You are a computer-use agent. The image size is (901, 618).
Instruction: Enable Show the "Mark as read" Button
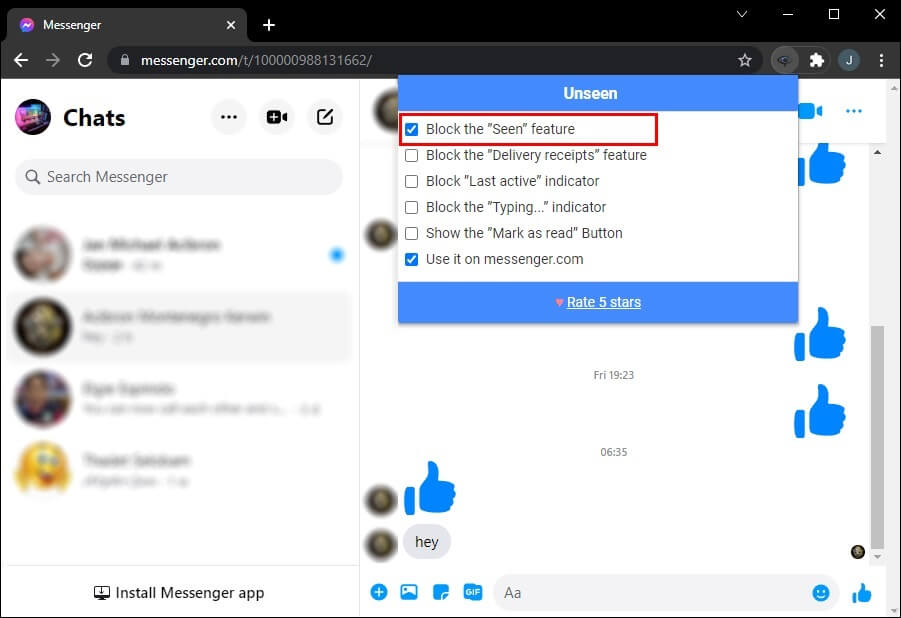pos(411,233)
